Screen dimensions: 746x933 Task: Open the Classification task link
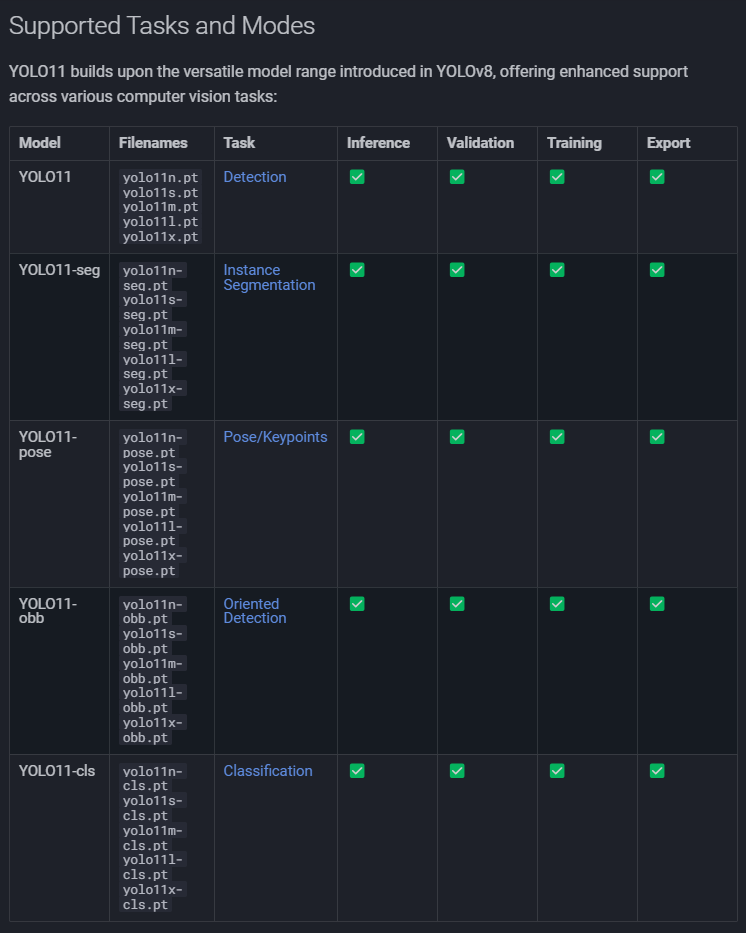tap(268, 771)
